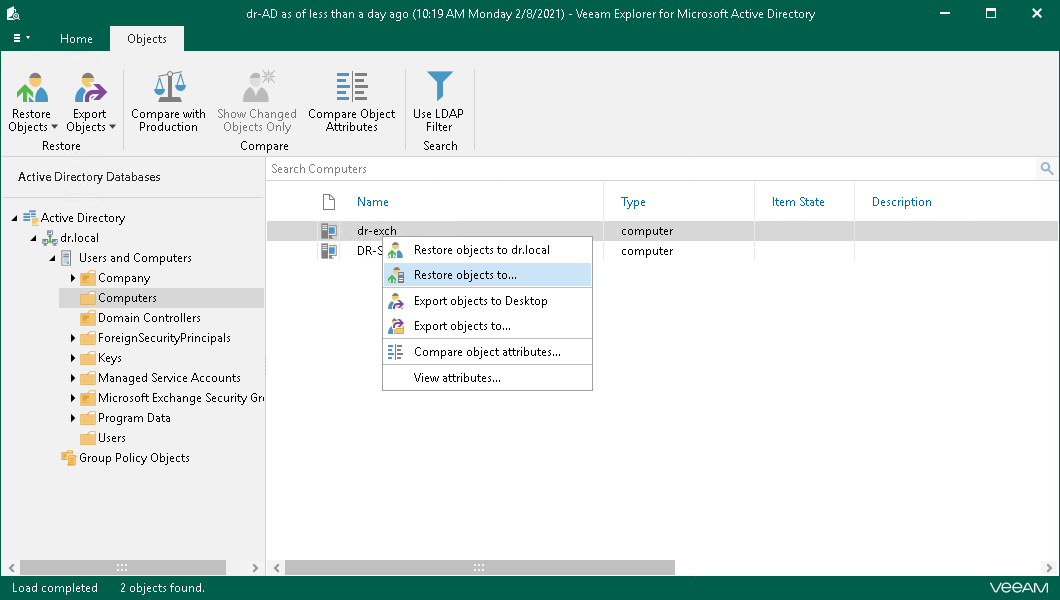Click the Group Policy Objects icon
The height and width of the screenshot is (600, 1060).
pyautogui.click(x=68, y=458)
